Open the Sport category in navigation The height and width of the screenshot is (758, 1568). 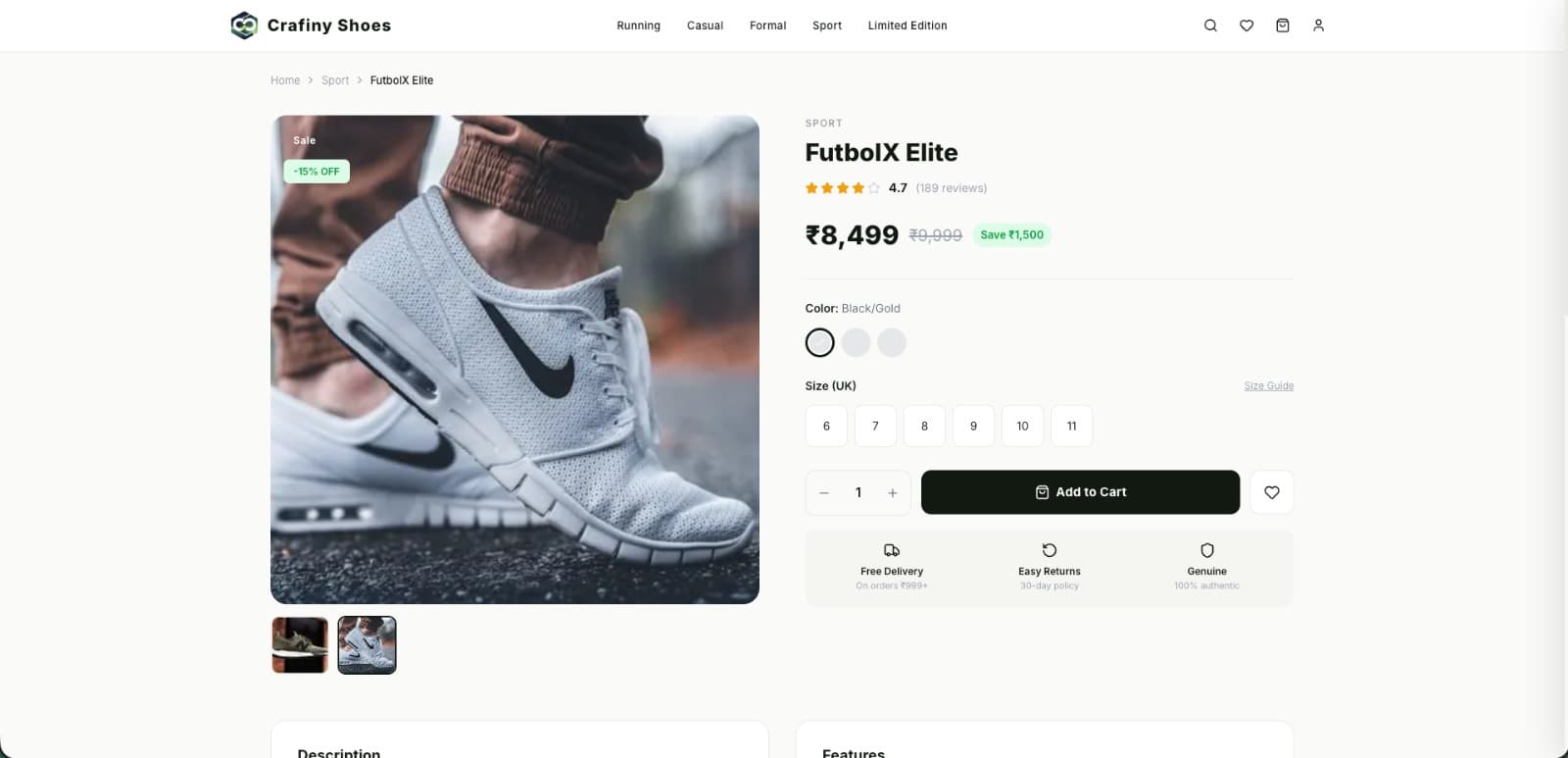[826, 25]
